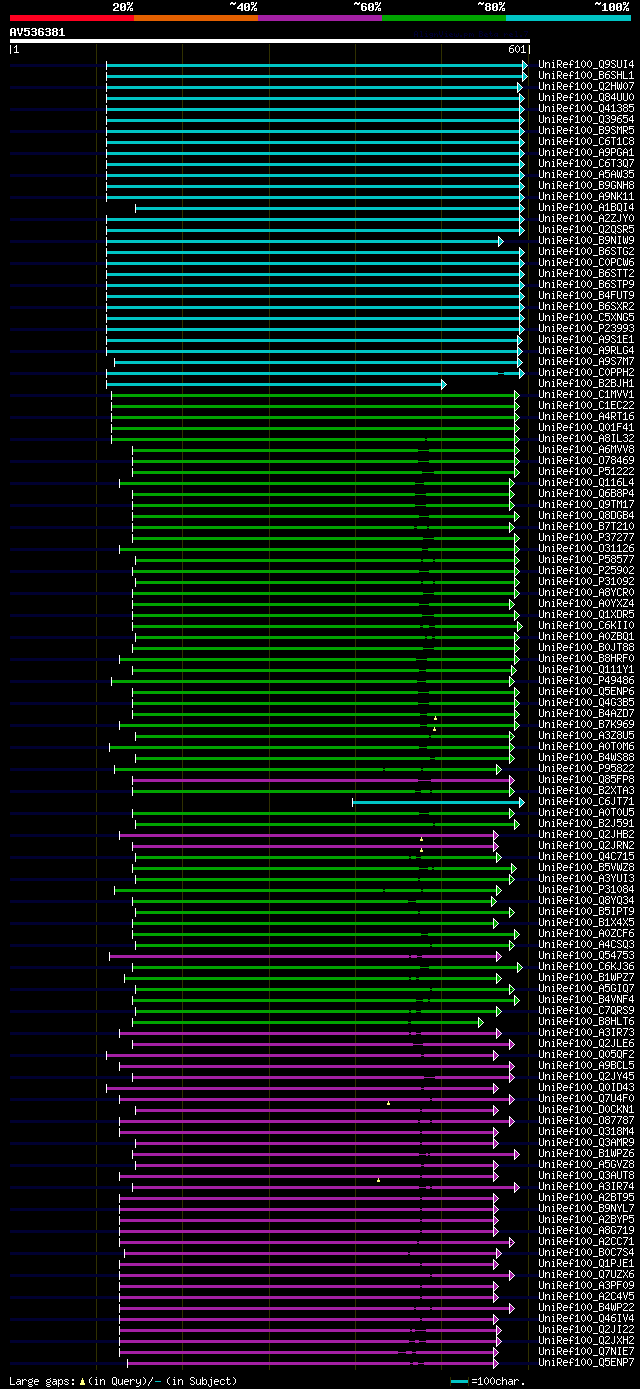Screen dimensions: 640x1389
Task: Select label UniRef100_C0PPH2
Action: (586, 372)
